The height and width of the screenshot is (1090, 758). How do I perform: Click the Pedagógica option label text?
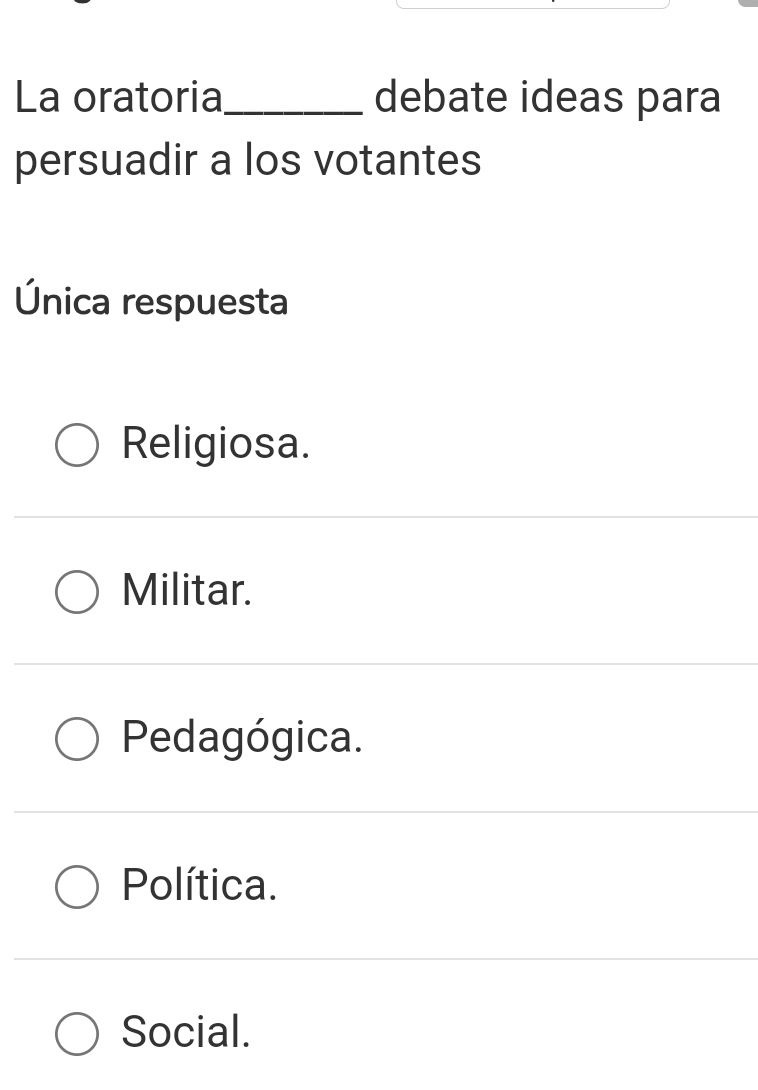[242, 738]
